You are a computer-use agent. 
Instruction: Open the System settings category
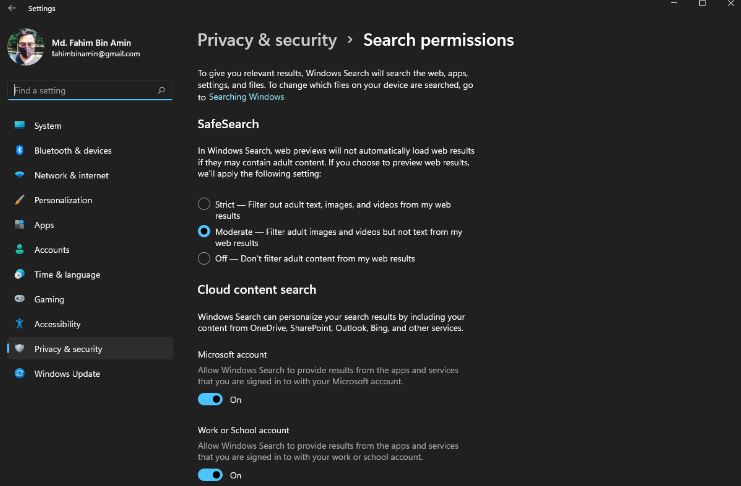90,126
